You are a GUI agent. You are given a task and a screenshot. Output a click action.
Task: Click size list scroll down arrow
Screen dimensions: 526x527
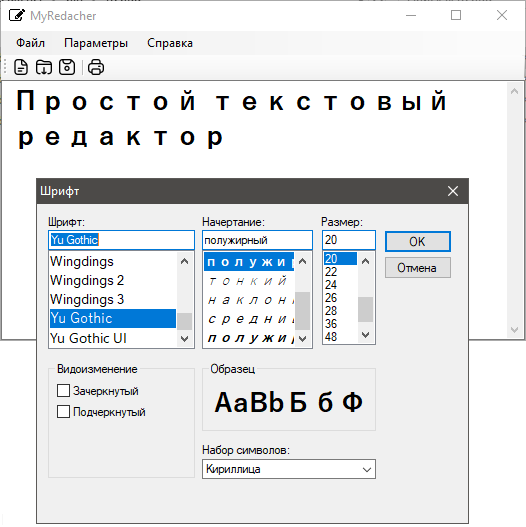(366, 335)
